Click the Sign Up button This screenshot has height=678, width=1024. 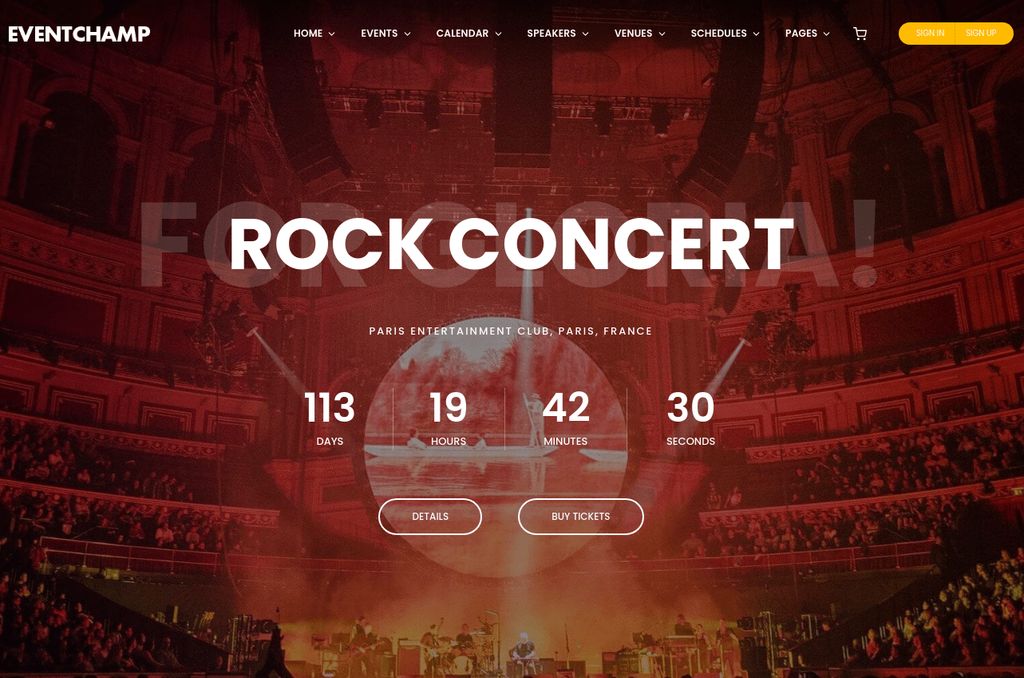tap(982, 33)
